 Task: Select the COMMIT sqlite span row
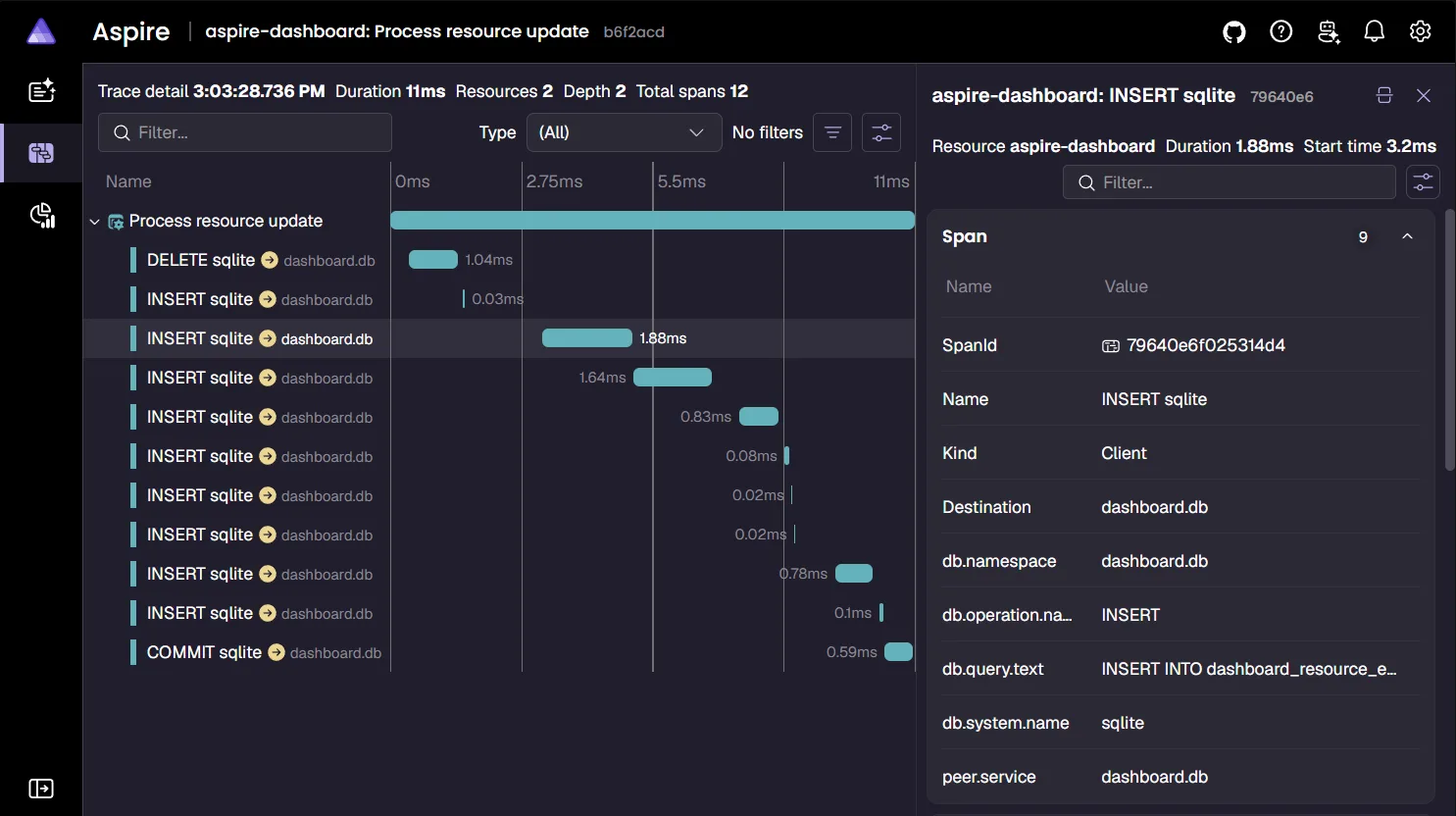pos(499,652)
